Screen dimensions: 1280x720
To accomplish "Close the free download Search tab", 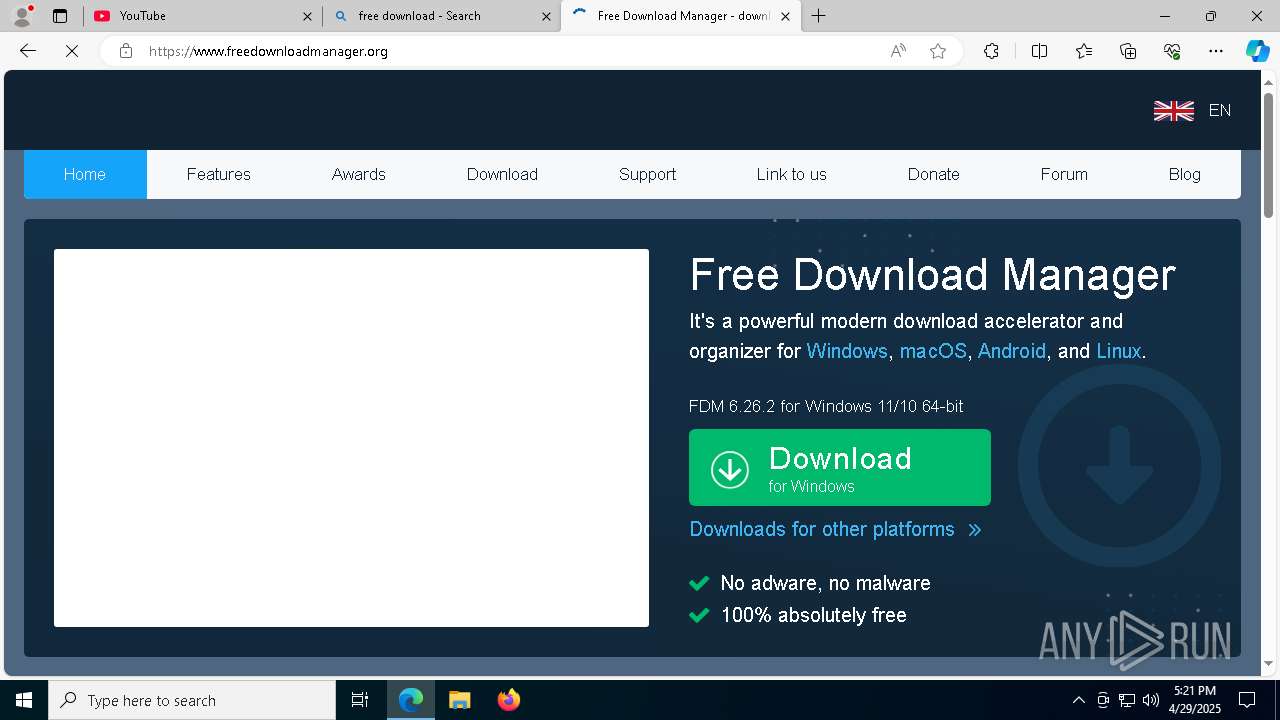I will (546, 16).
